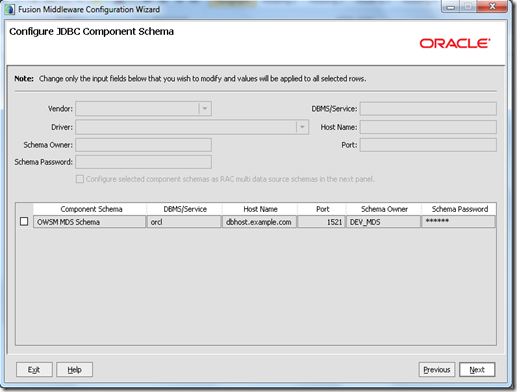Click the Host Name input field
517x392 pixels.
pyautogui.click(x=428, y=127)
